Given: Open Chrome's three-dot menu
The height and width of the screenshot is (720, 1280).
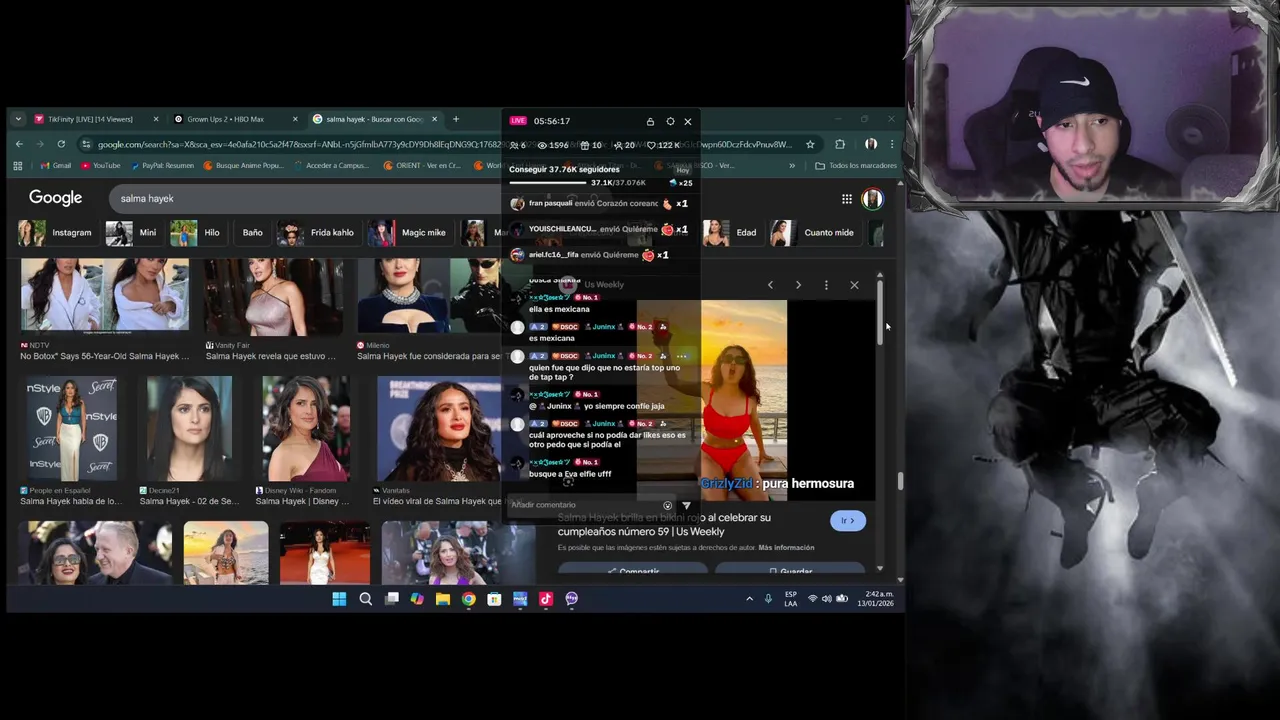Looking at the screenshot, I should 892,144.
